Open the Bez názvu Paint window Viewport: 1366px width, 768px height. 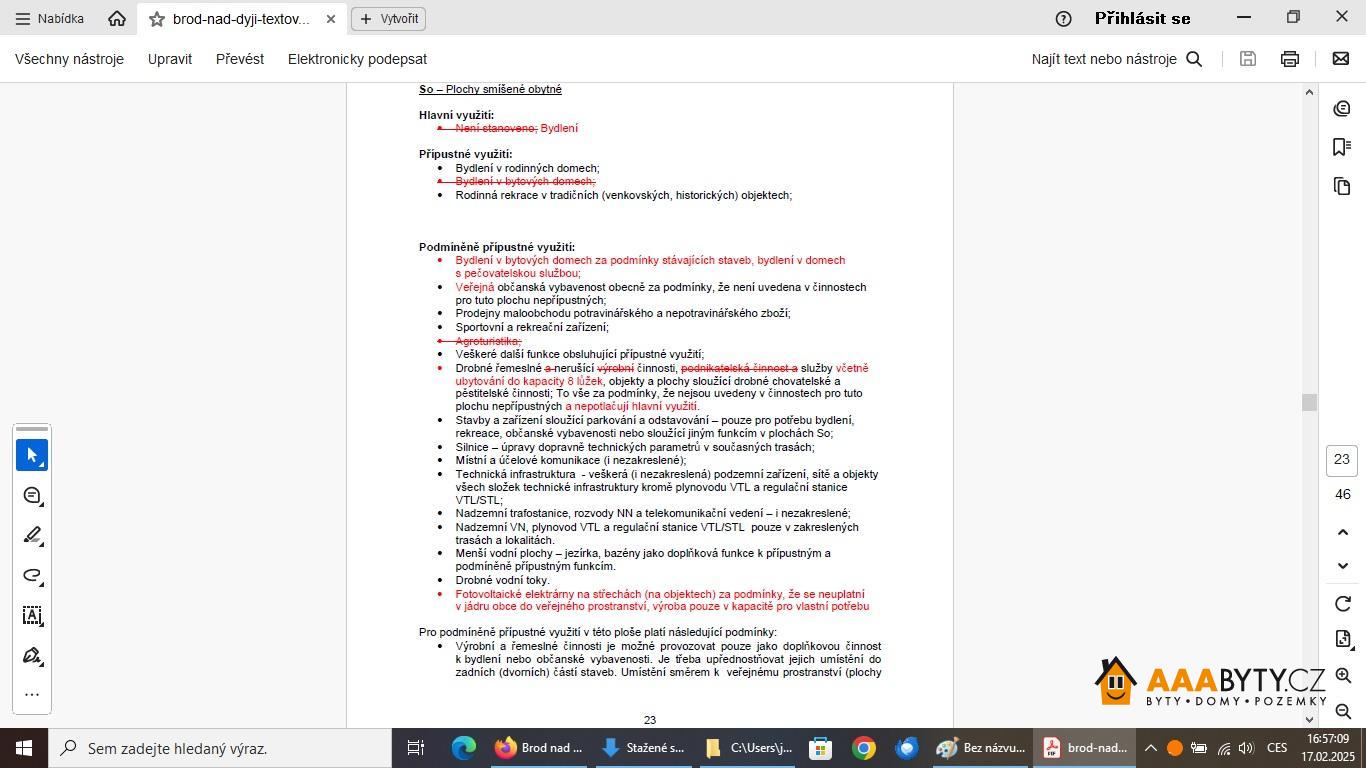click(x=982, y=748)
